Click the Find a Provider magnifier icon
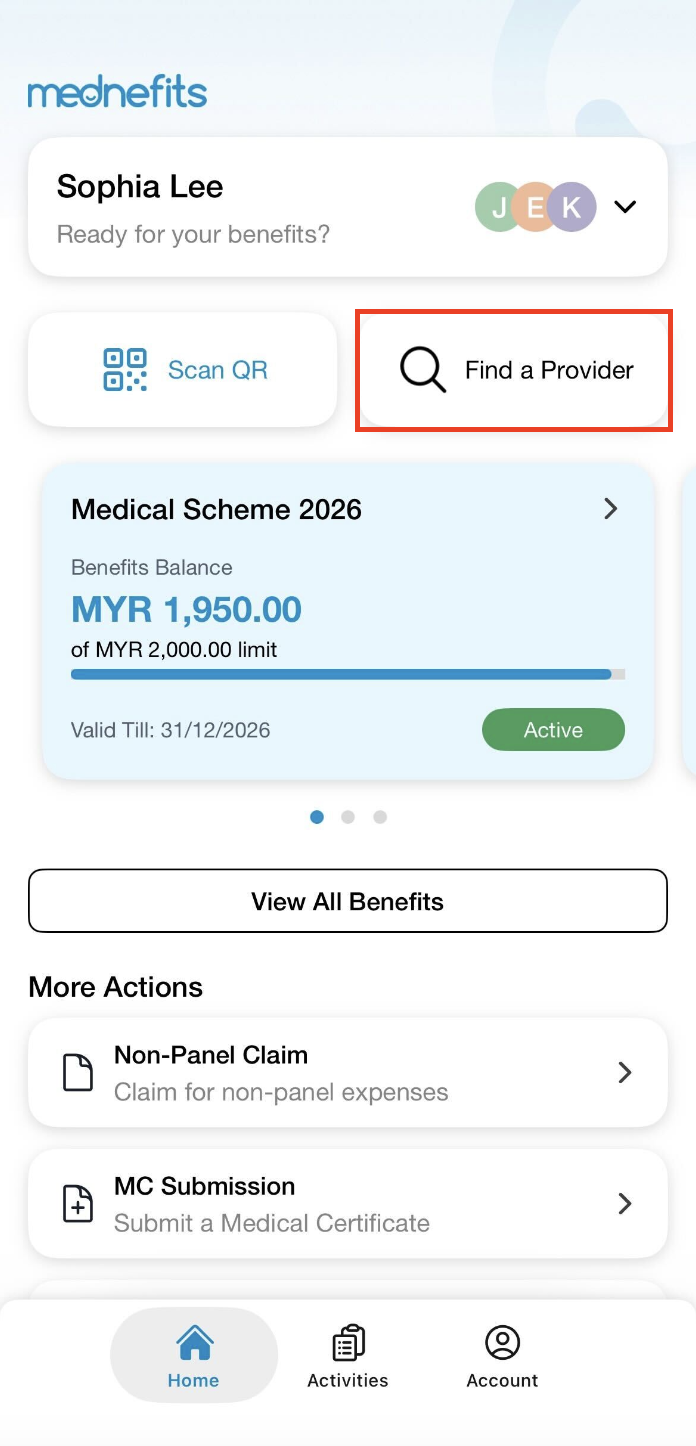Screen dimensions: 696x1446 coord(423,370)
